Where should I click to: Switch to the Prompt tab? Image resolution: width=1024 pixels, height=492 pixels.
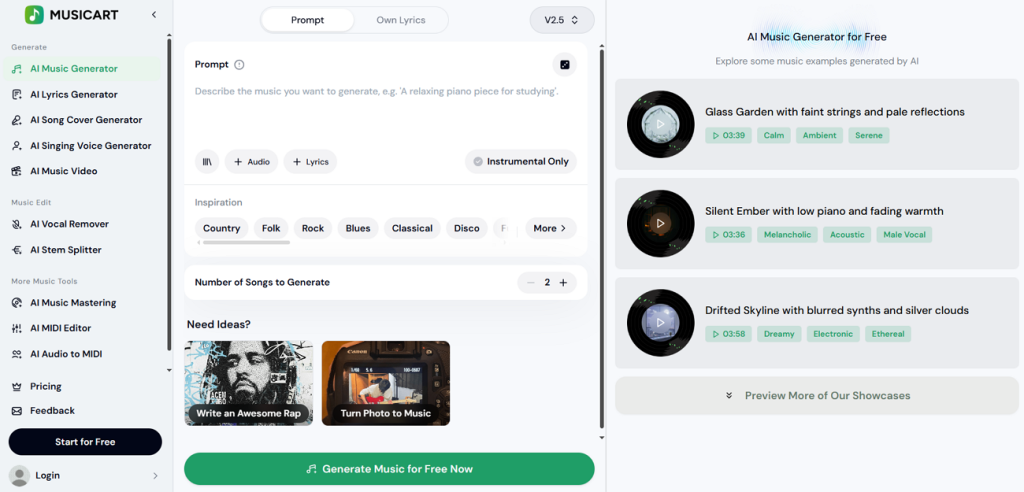point(308,20)
